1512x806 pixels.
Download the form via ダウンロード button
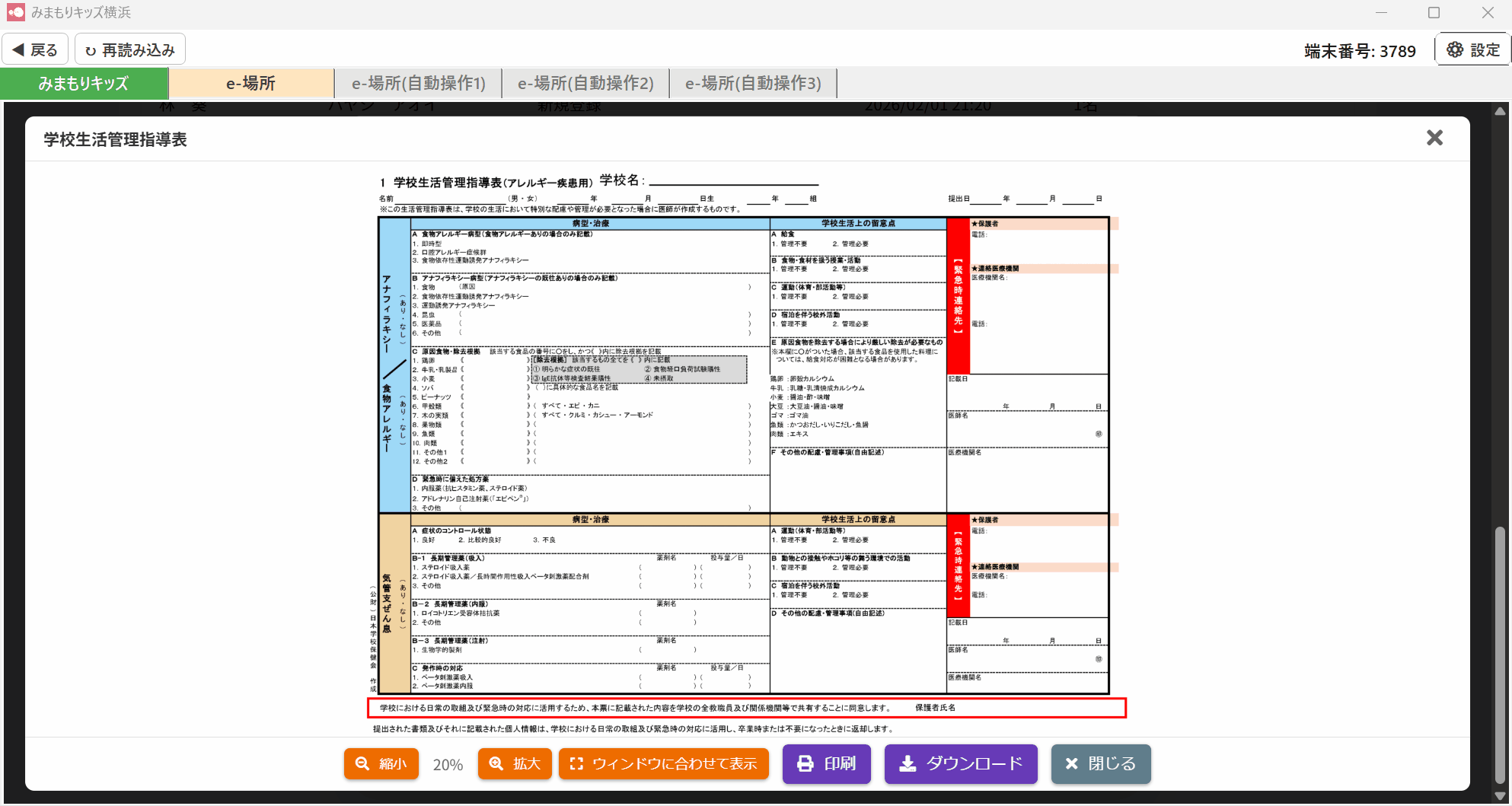pyautogui.click(x=961, y=763)
